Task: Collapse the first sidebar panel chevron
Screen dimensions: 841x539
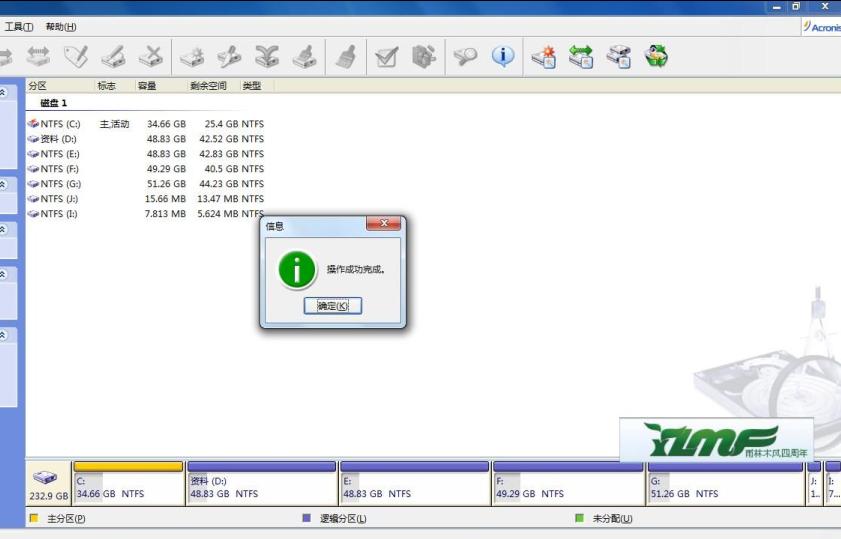Action: [x=3, y=93]
